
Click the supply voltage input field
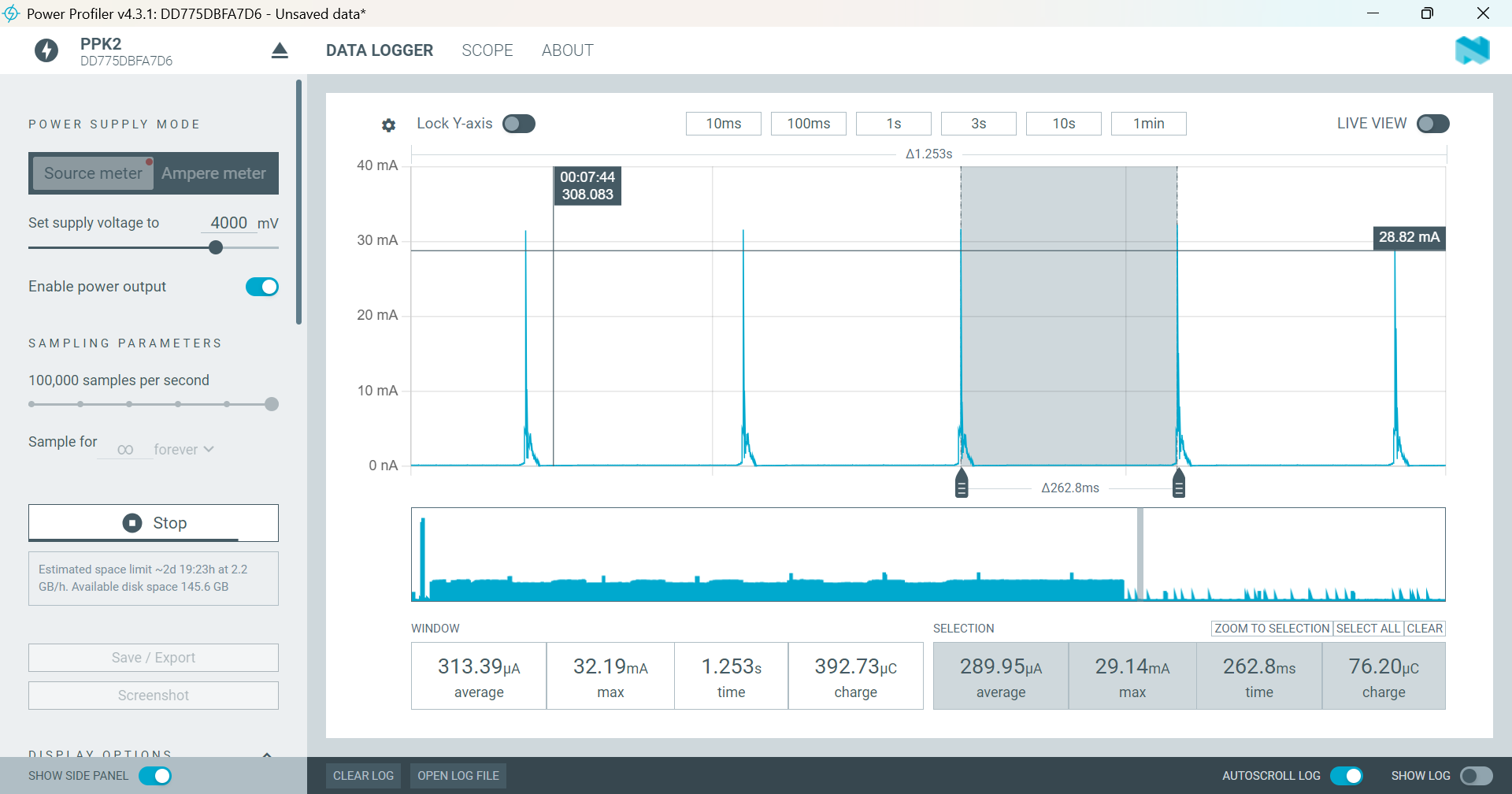click(x=229, y=223)
